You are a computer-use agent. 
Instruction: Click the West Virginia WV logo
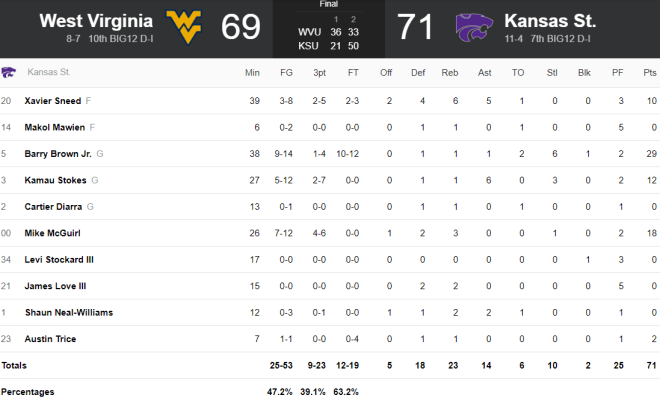184,27
